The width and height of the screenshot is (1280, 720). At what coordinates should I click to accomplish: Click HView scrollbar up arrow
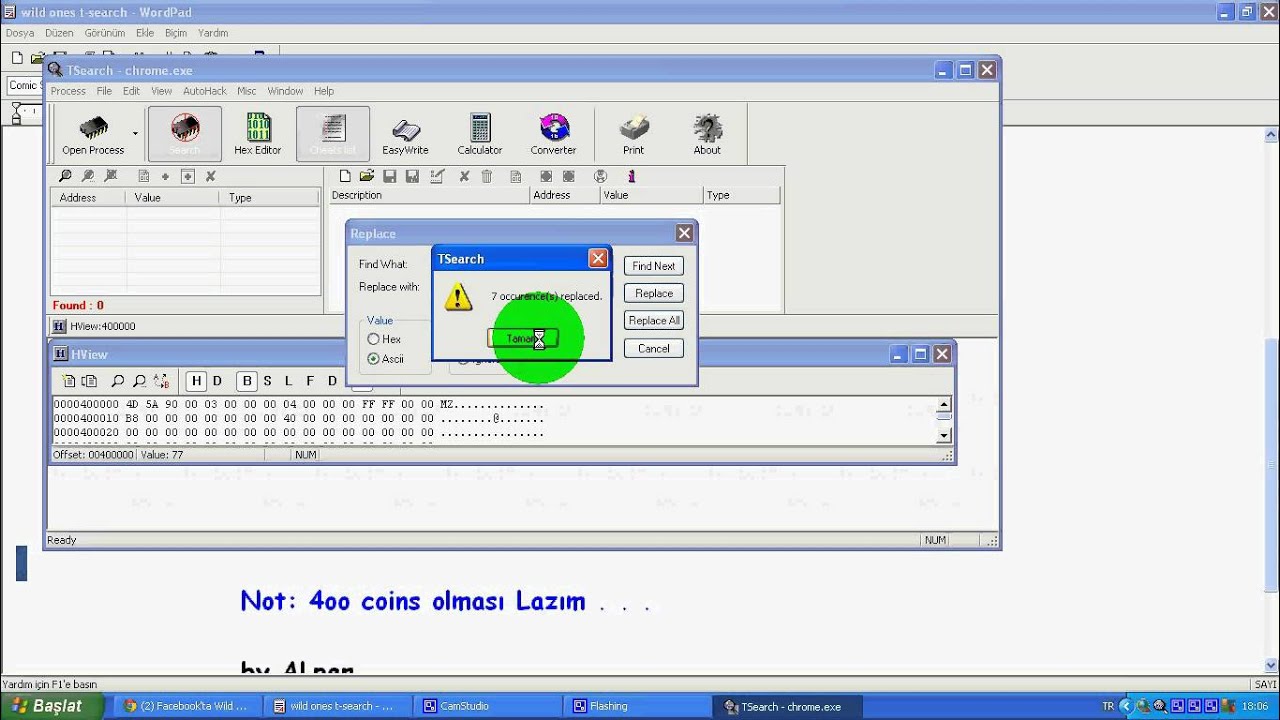(x=944, y=405)
